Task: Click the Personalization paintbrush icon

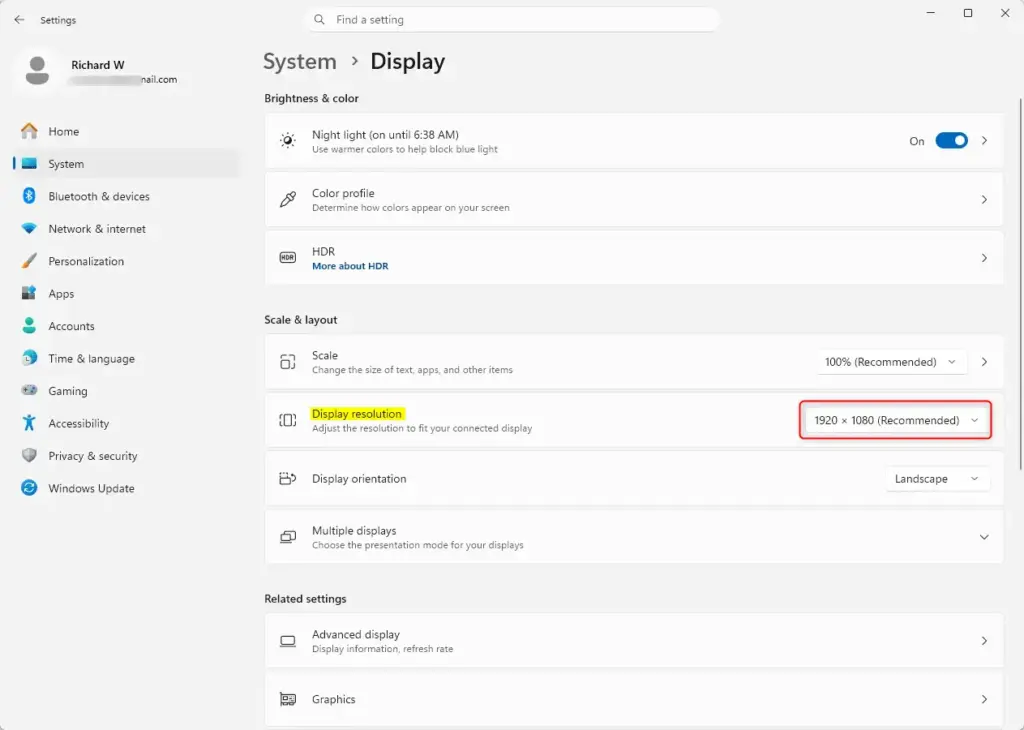Action: click(29, 261)
